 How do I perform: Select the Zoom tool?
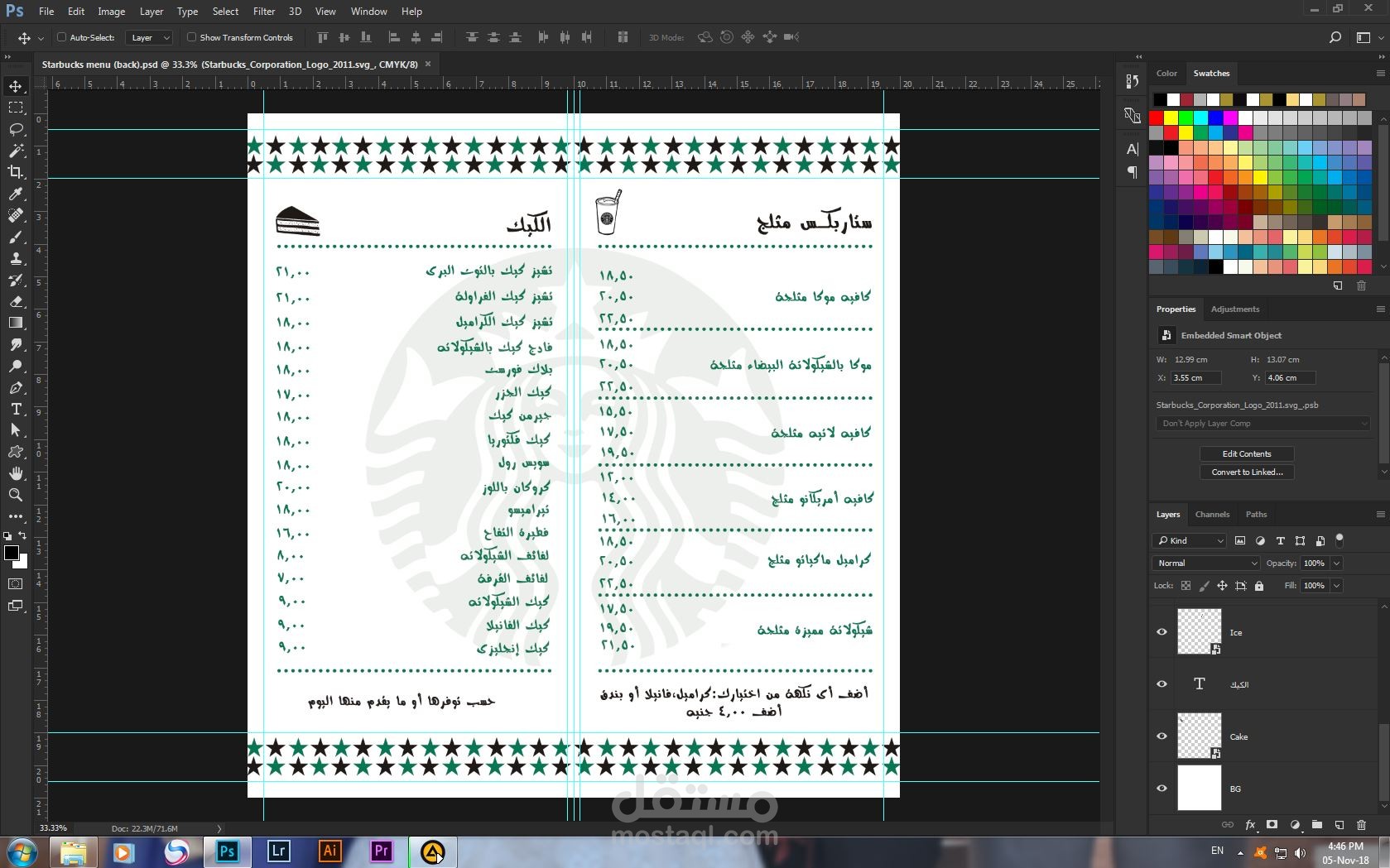point(16,495)
